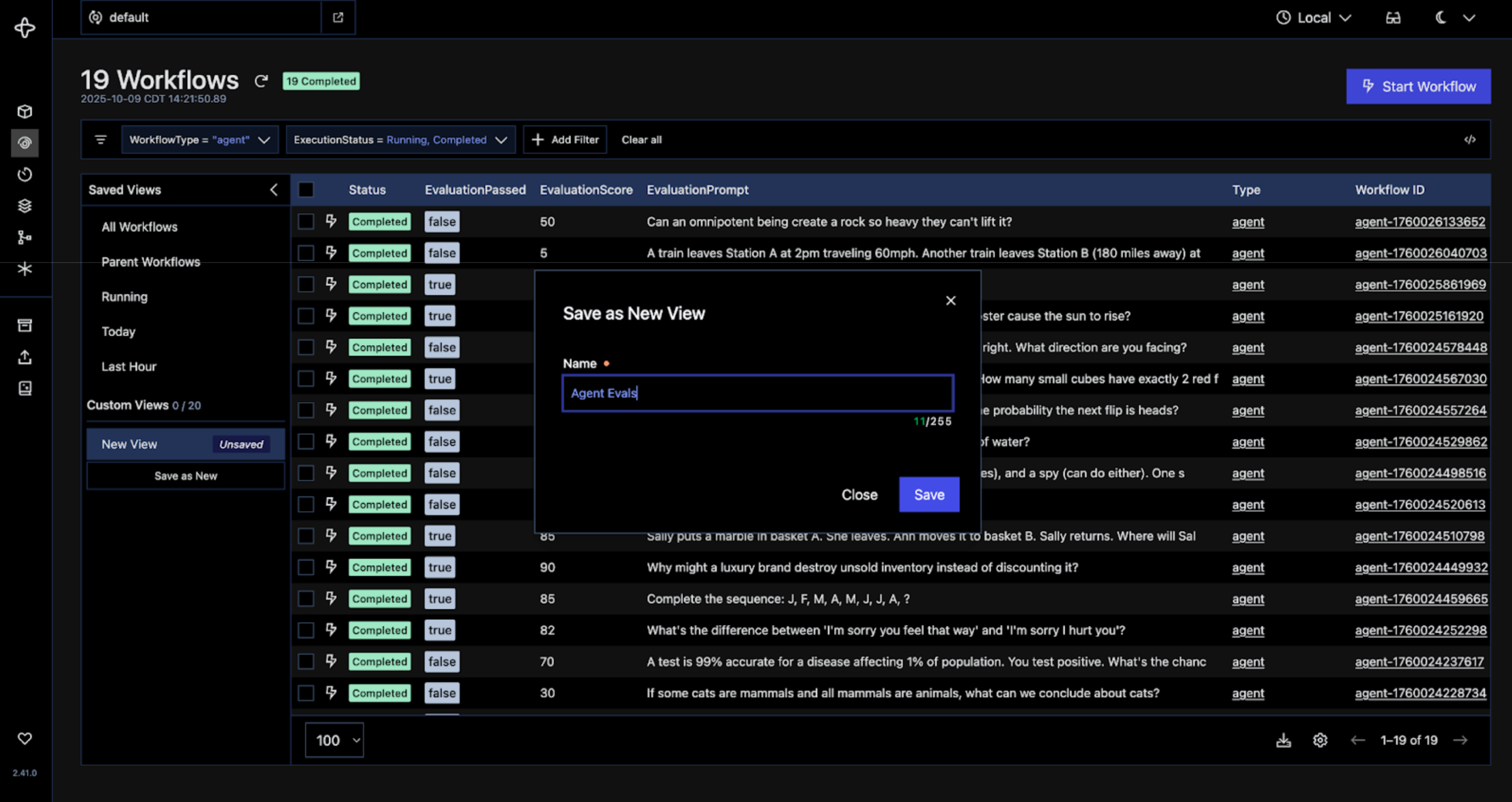The width and height of the screenshot is (1512, 802).
Task: Open the Schedules icon in the sidebar
Action: point(25,174)
